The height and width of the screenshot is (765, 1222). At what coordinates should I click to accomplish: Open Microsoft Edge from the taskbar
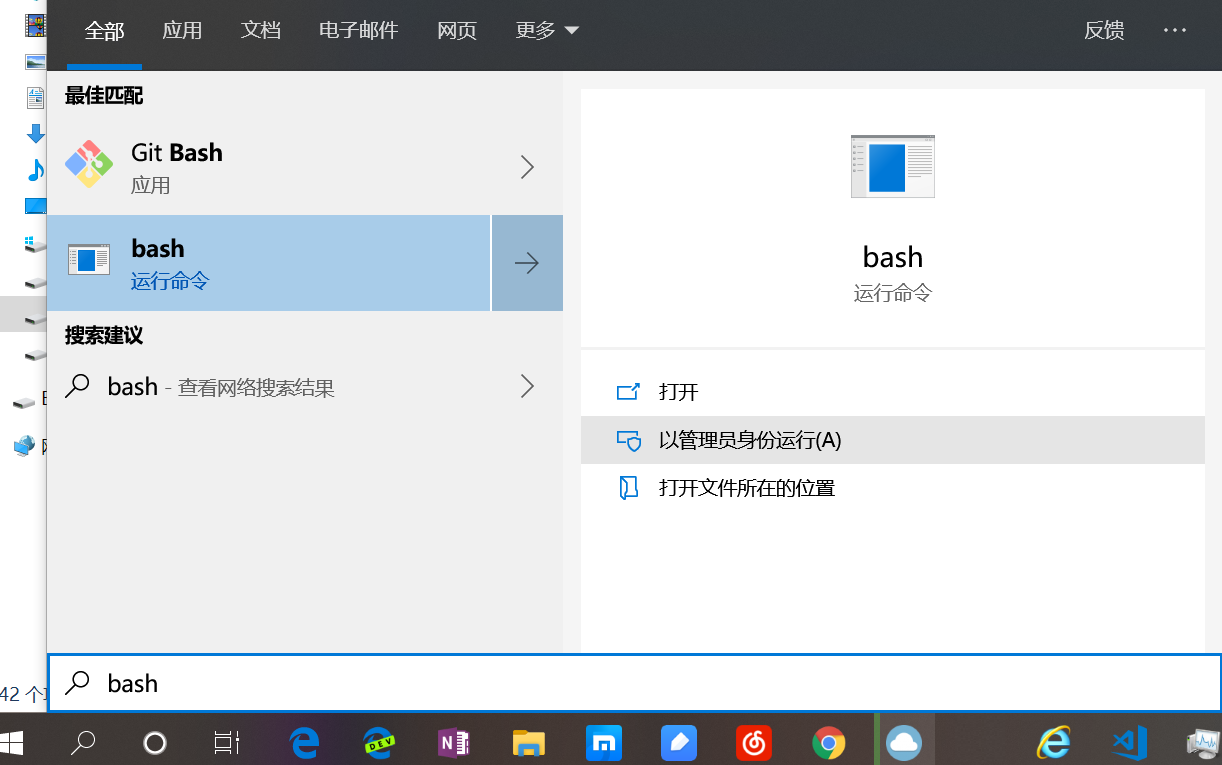(x=303, y=743)
